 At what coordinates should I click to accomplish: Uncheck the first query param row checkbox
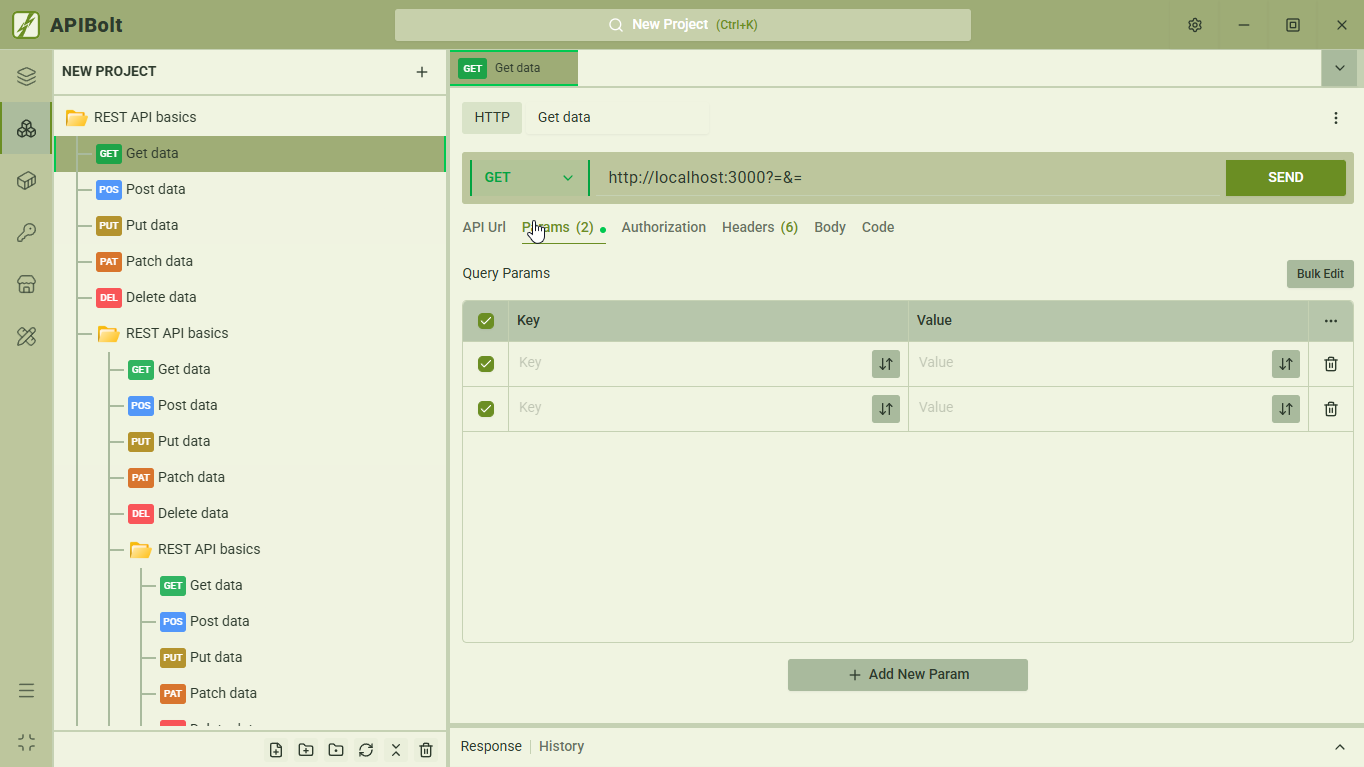tap(486, 364)
